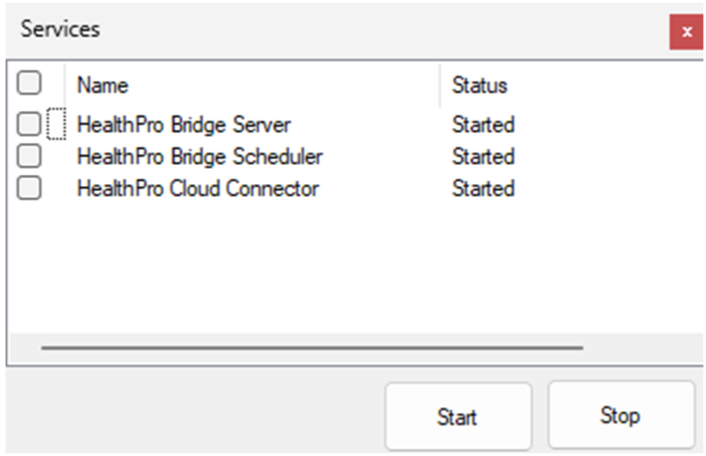This screenshot has width=706, height=456.
Task: Check the HealthPro Cloud Connector checkbox
Action: coord(29,188)
